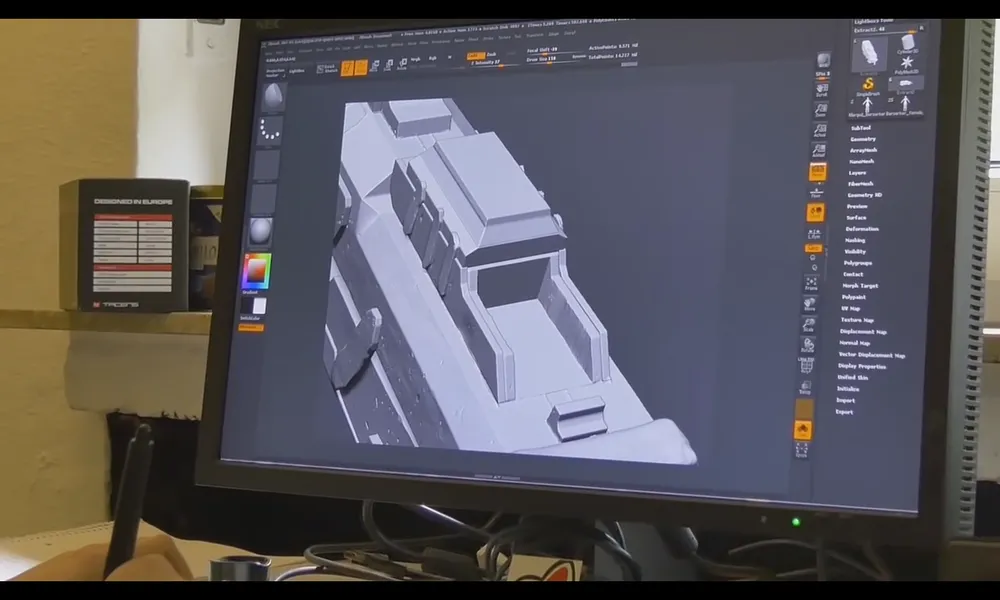1000x600 pixels.
Task: Toggle the Floor grid button
Action: pos(816,192)
